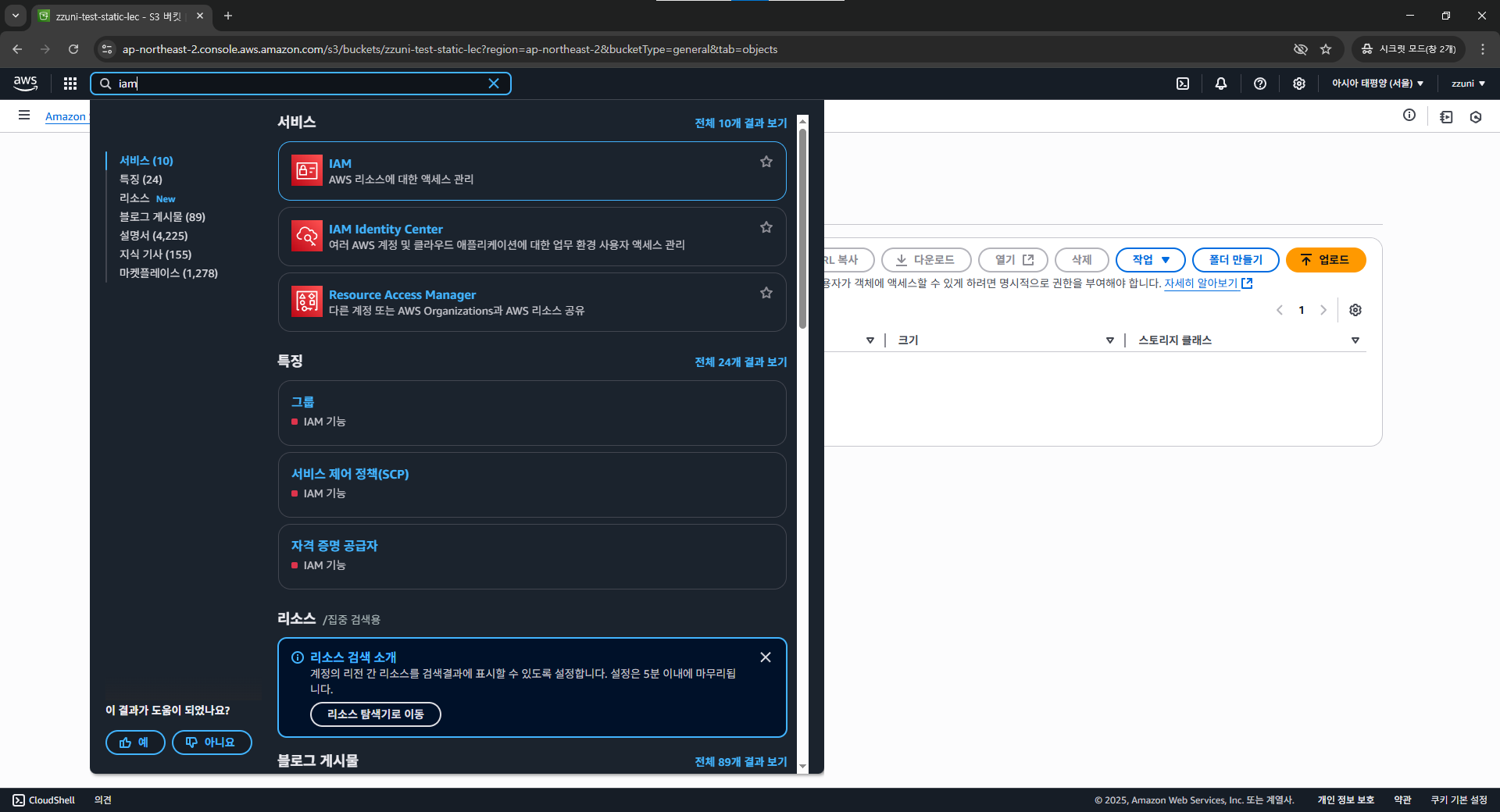The height and width of the screenshot is (812, 1500).
Task: Open the Resource Access Manager link
Action: [x=402, y=294]
